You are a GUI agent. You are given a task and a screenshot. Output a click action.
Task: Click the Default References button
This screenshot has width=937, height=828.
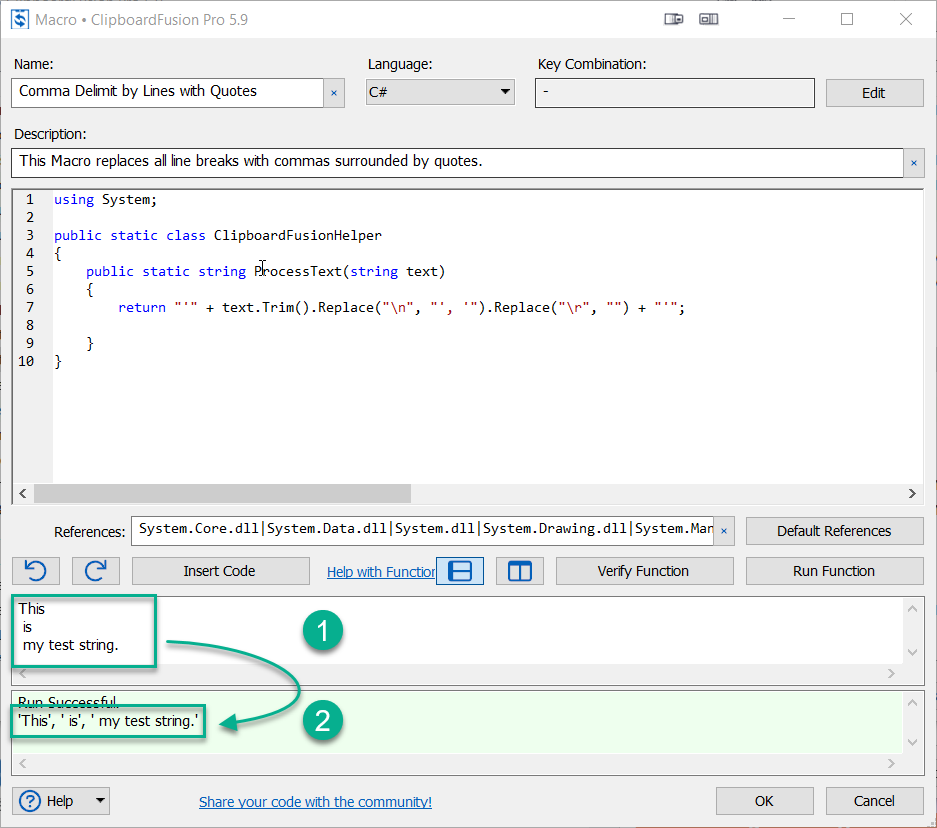click(x=834, y=531)
